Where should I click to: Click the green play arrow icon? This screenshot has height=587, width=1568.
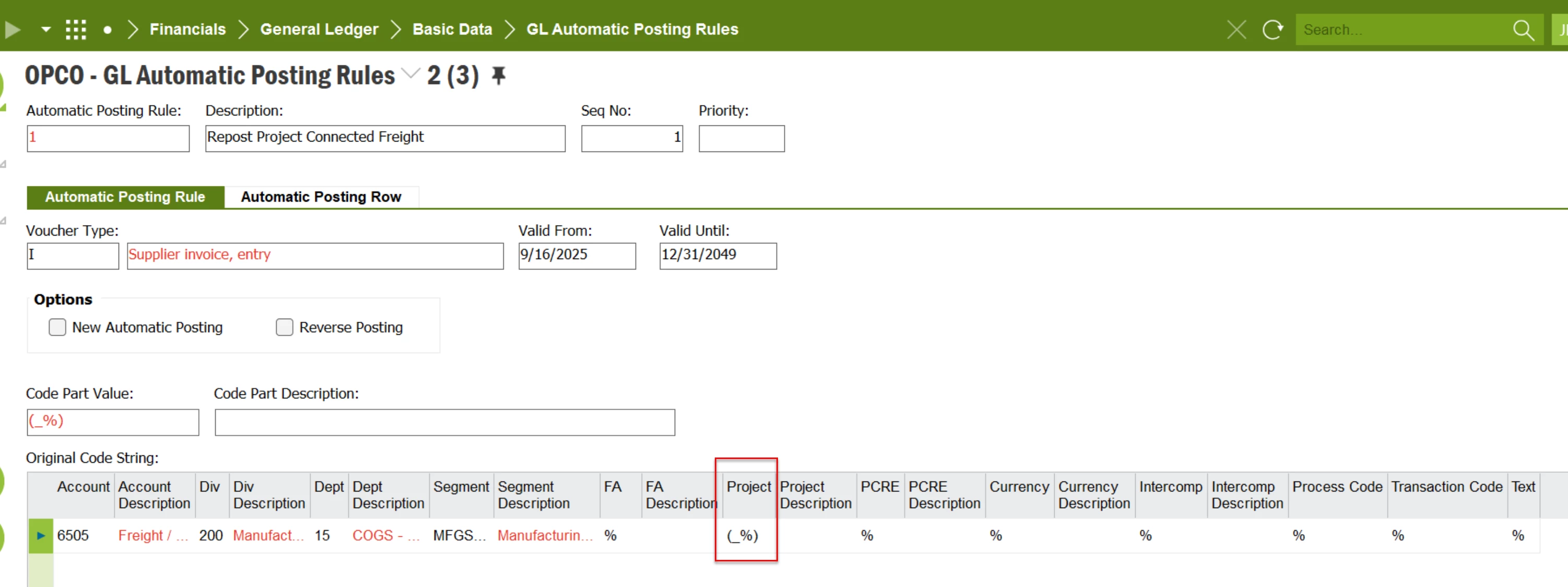tap(12, 29)
